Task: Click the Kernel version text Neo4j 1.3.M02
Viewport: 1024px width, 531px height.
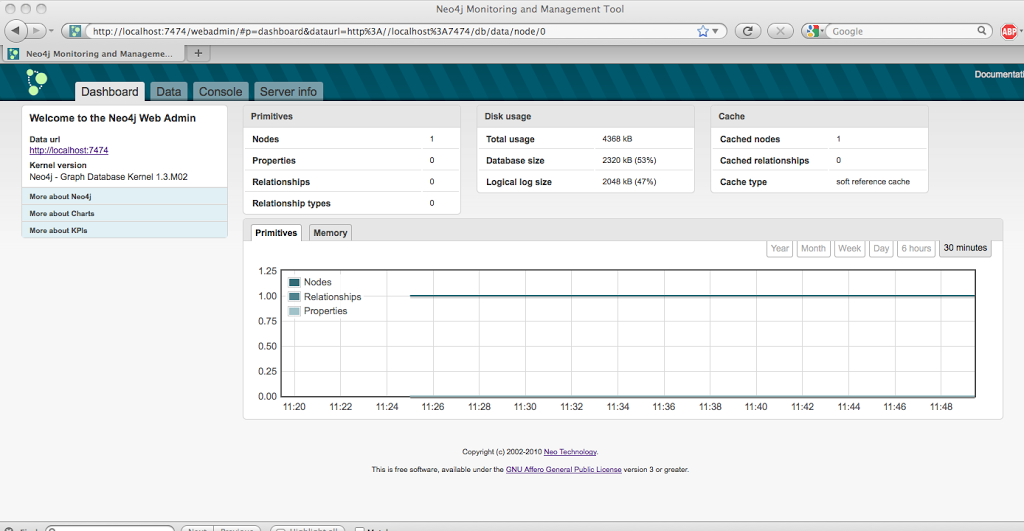Action: [x=108, y=177]
